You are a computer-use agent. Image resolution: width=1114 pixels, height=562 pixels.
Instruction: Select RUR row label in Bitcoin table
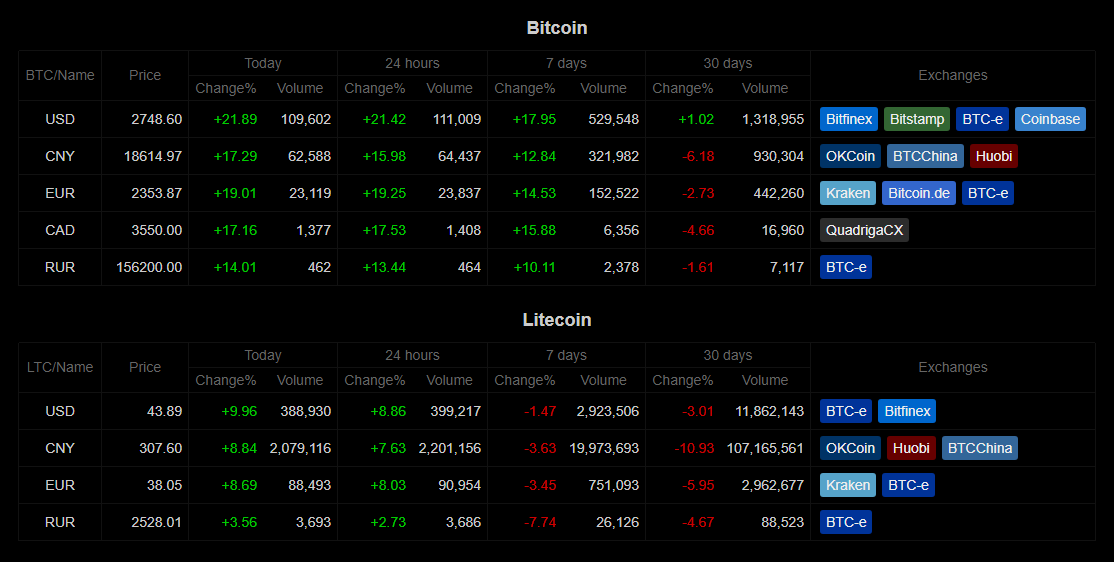60,267
